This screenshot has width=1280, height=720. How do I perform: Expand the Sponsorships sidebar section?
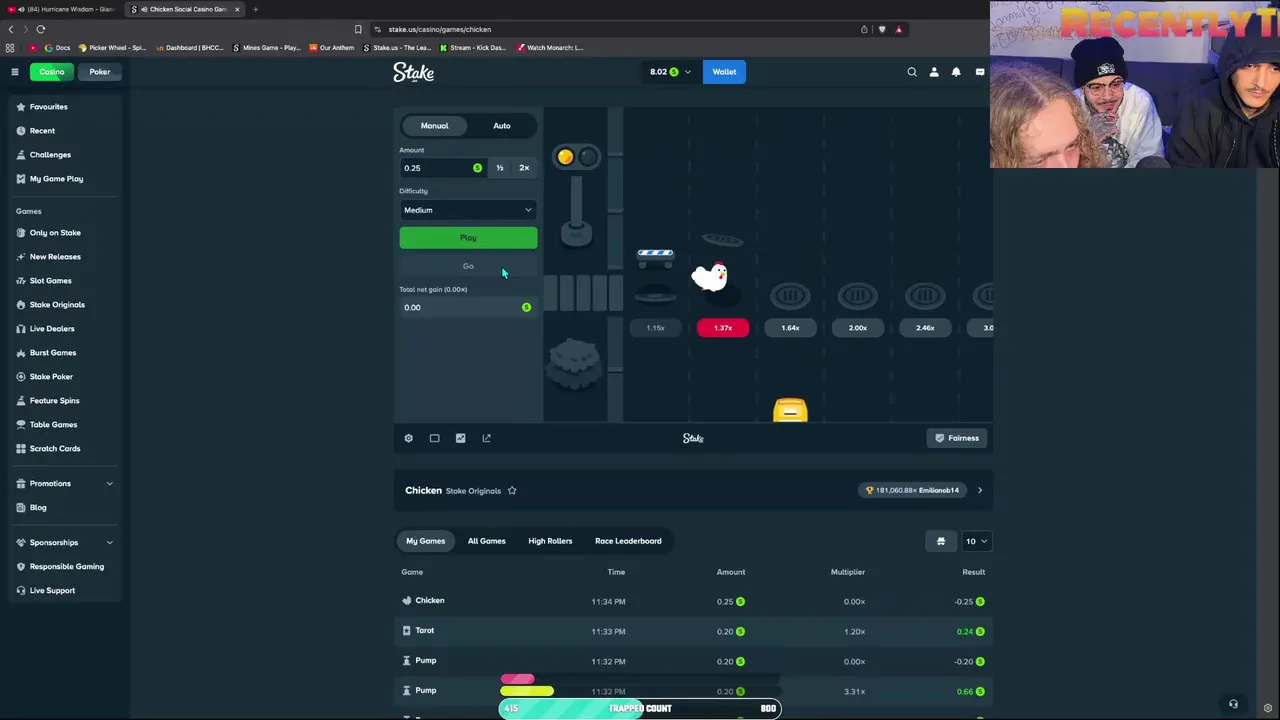64,543
